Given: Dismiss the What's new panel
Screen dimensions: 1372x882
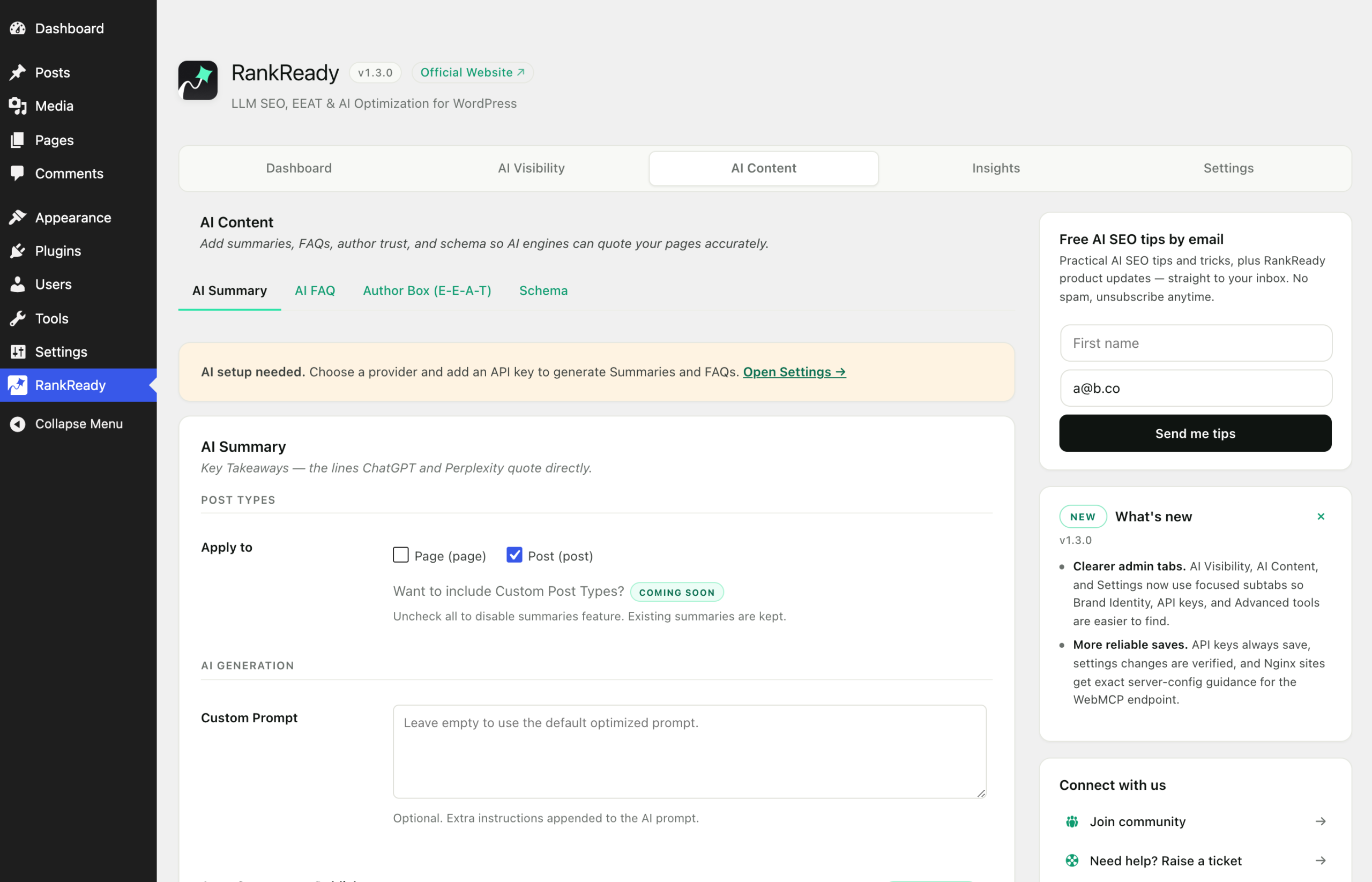Looking at the screenshot, I should click(1321, 516).
